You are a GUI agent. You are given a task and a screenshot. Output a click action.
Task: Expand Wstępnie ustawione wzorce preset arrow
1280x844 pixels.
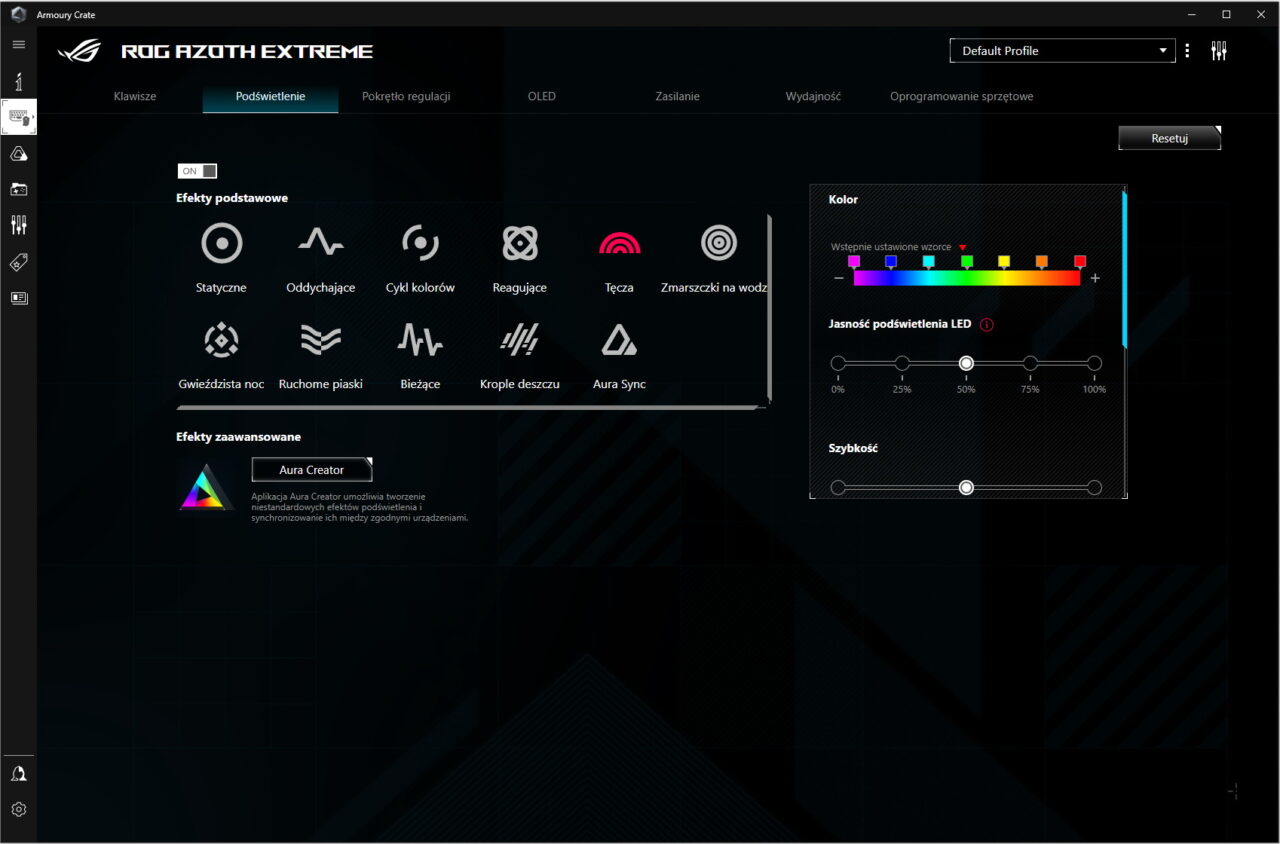[x=963, y=247]
